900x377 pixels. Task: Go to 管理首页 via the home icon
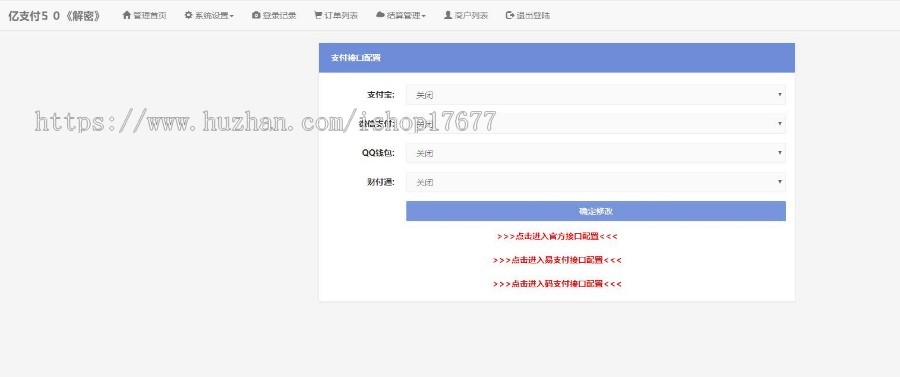click(144, 15)
